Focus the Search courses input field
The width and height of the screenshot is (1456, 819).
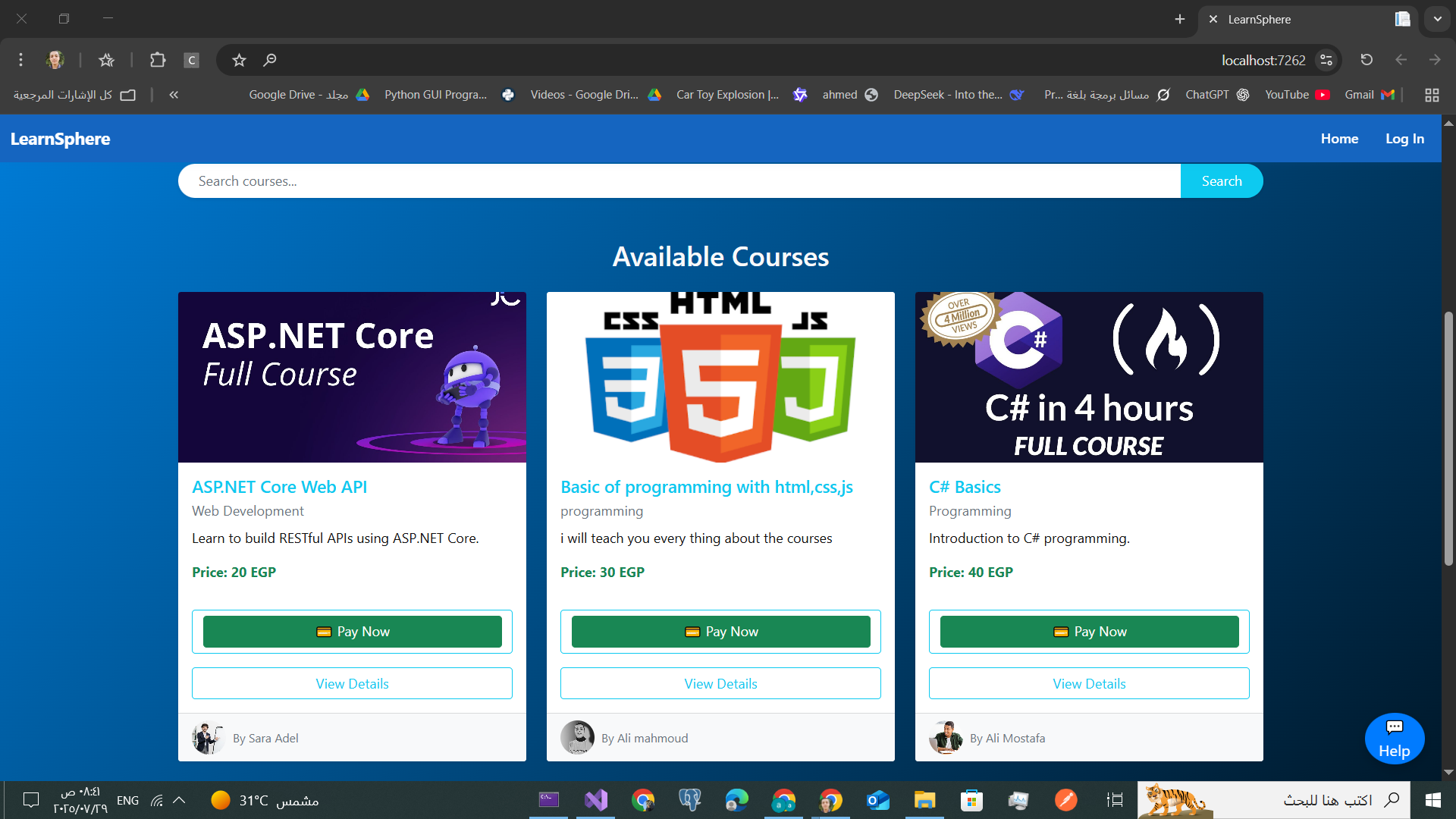[679, 181]
